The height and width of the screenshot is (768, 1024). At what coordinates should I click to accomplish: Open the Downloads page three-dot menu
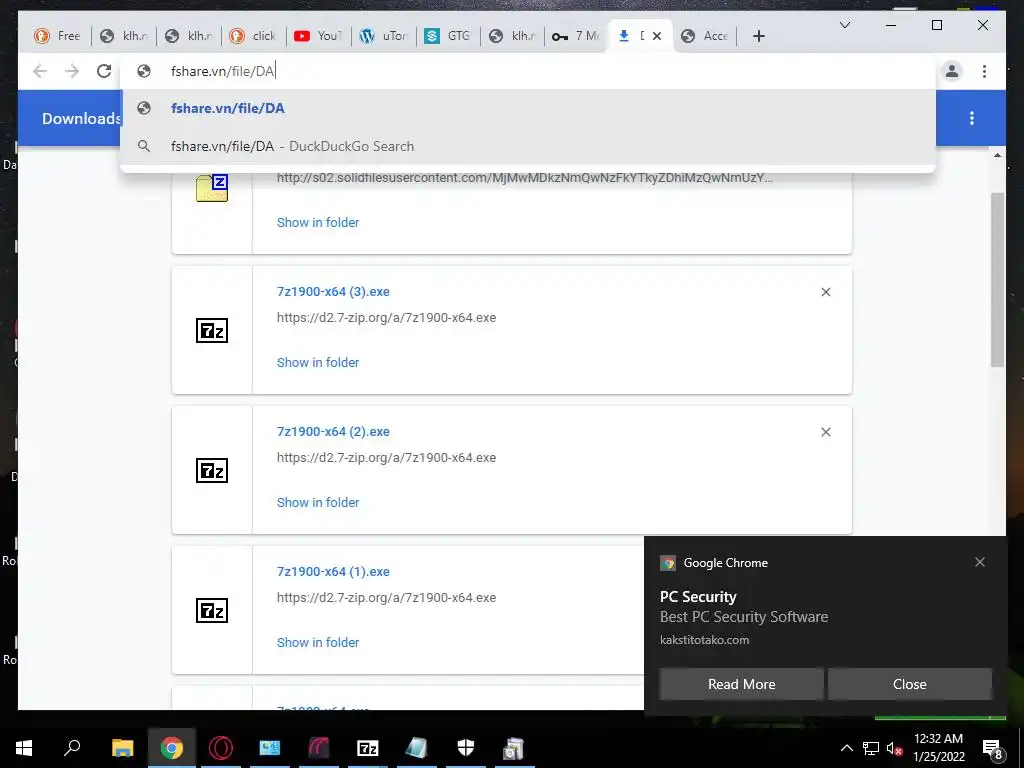pos(972,118)
